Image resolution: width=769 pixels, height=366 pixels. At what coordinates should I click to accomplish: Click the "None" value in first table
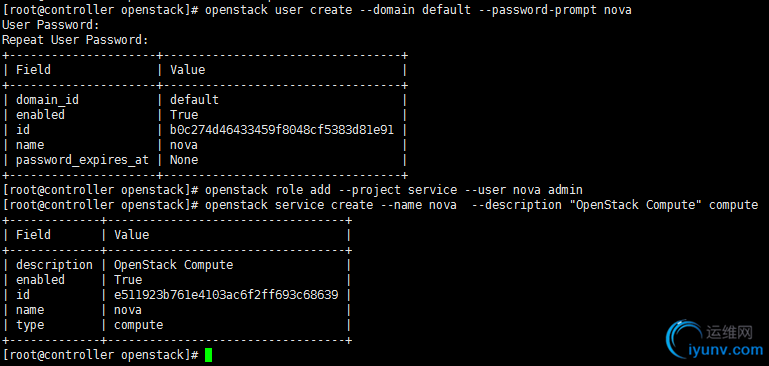click(184, 160)
